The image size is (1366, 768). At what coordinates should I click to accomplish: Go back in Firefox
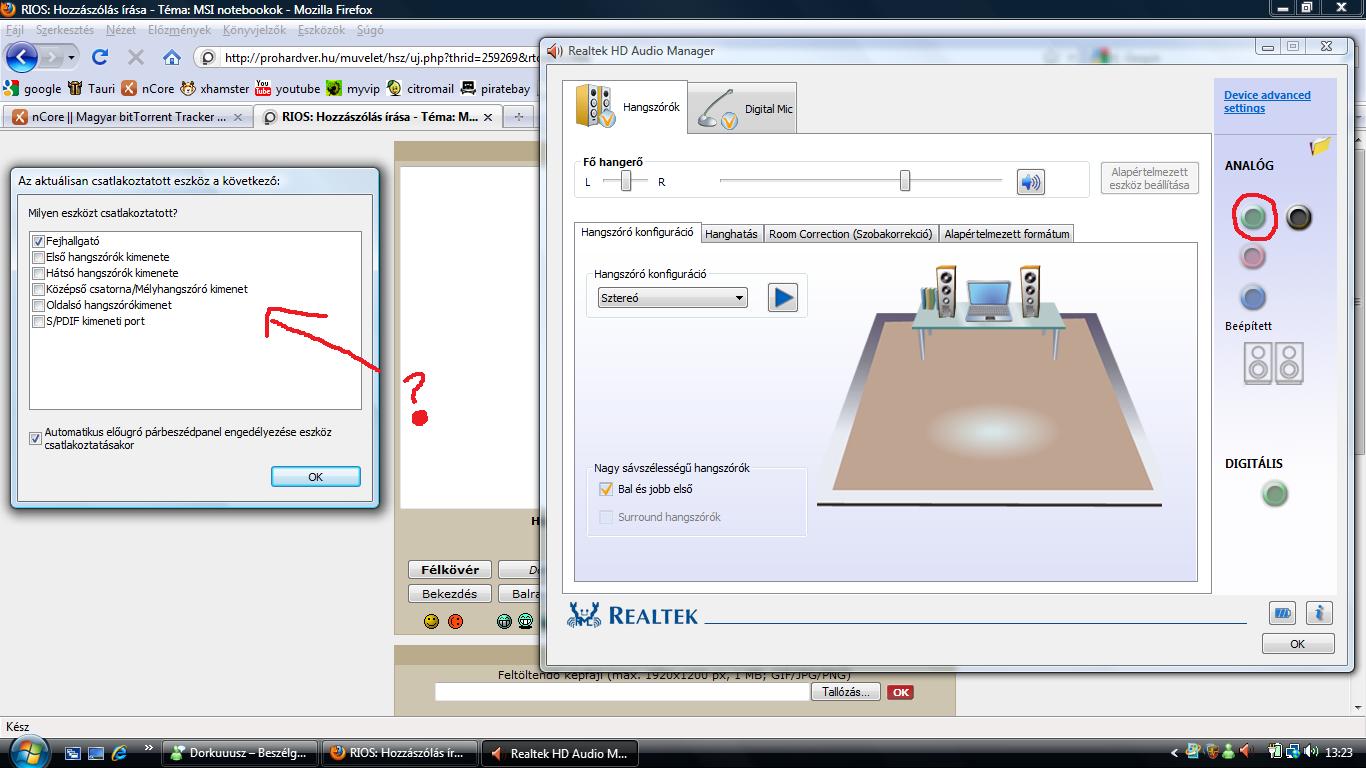coord(22,57)
